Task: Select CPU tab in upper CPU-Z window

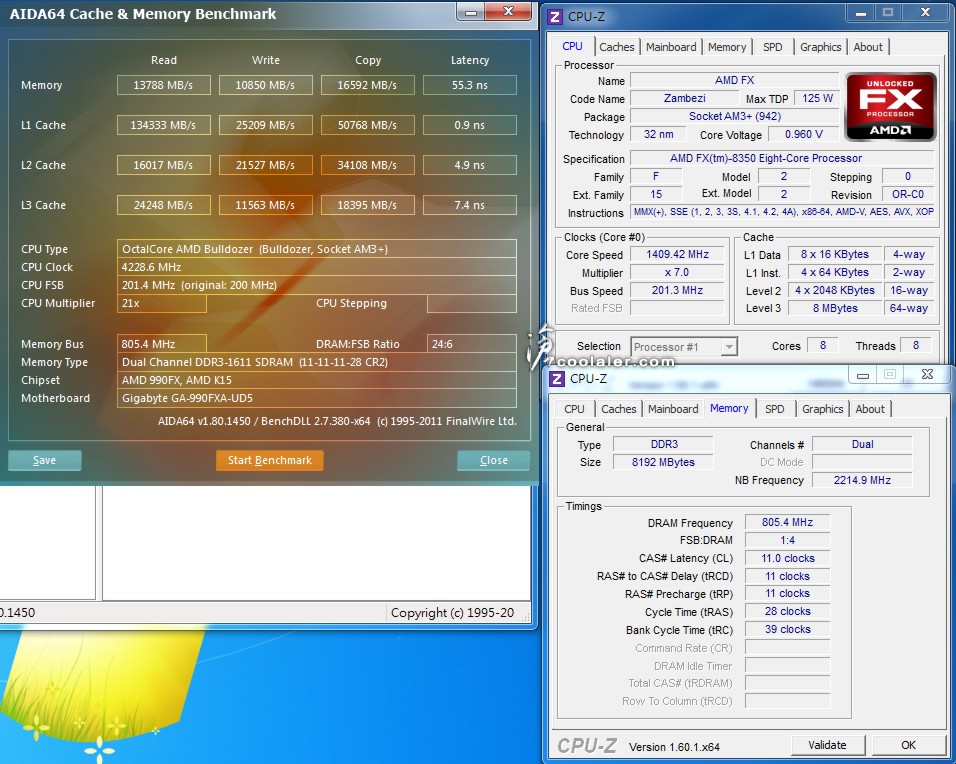Action: 573,46
